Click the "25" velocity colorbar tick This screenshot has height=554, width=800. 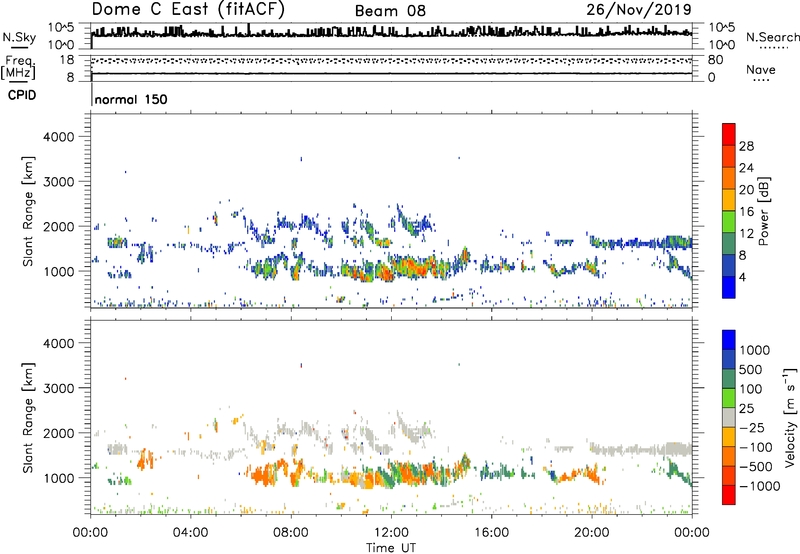[x=746, y=408]
